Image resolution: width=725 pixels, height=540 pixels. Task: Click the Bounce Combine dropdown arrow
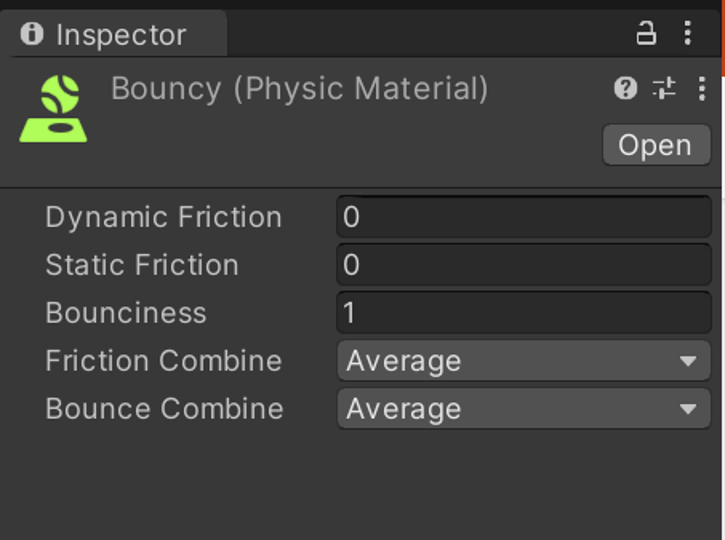coord(688,409)
